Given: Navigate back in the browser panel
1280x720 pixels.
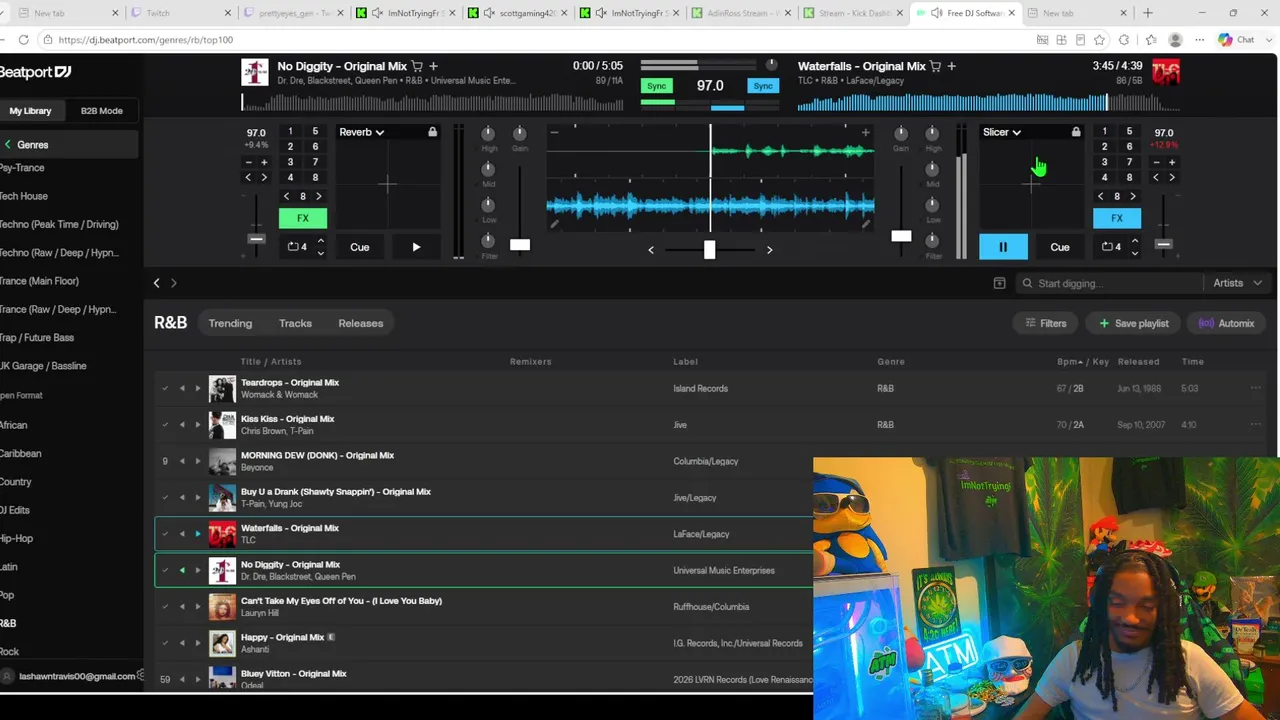Looking at the screenshot, I should [x=157, y=284].
